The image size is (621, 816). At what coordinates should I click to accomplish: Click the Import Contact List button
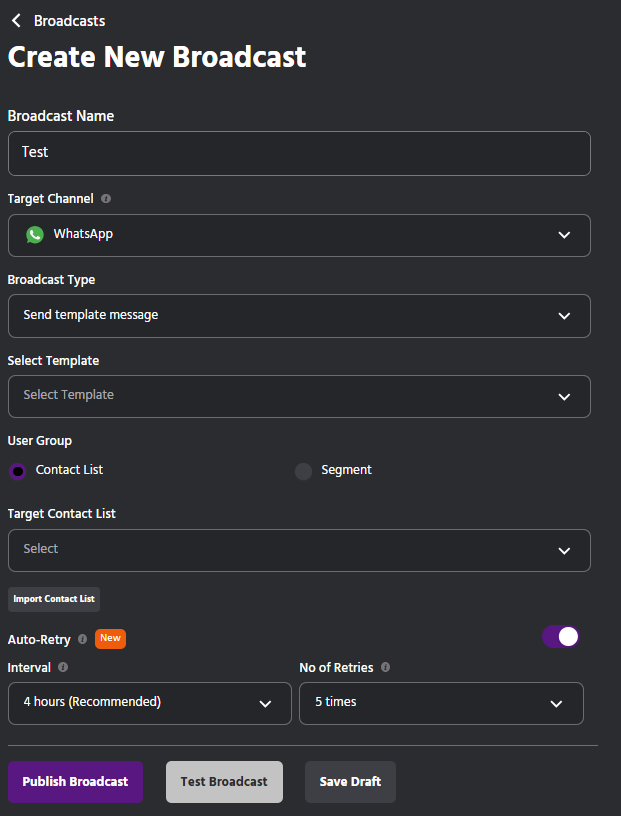click(x=54, y=599)
